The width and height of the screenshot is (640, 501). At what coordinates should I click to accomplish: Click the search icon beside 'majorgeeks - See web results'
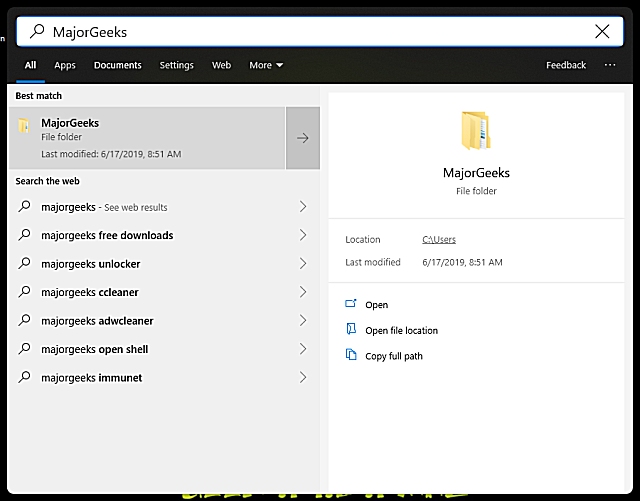(x=24, y=207)
